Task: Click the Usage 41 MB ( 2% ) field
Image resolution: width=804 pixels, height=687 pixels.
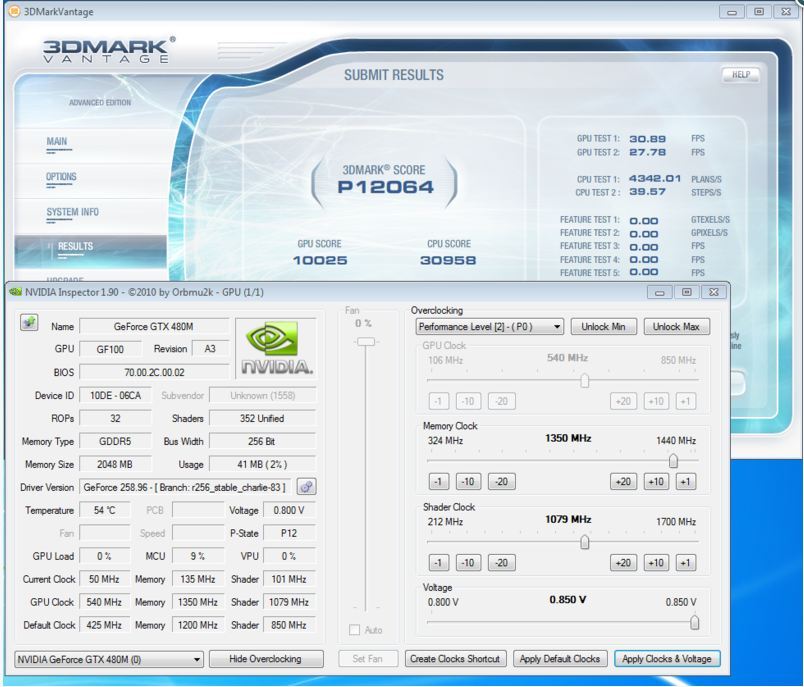Action: pos(263,464)
